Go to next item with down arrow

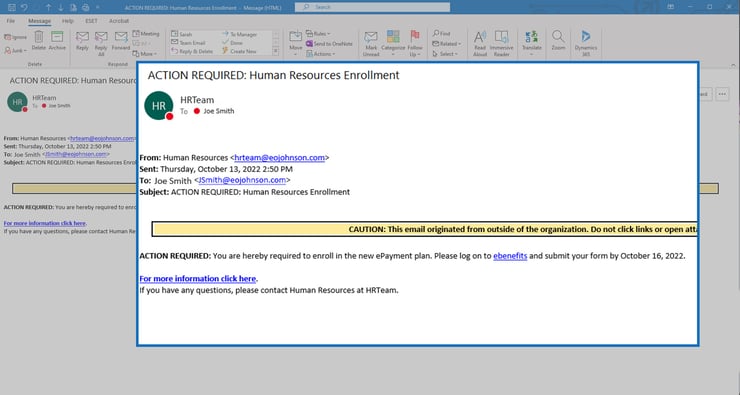[x=60, y=7]
